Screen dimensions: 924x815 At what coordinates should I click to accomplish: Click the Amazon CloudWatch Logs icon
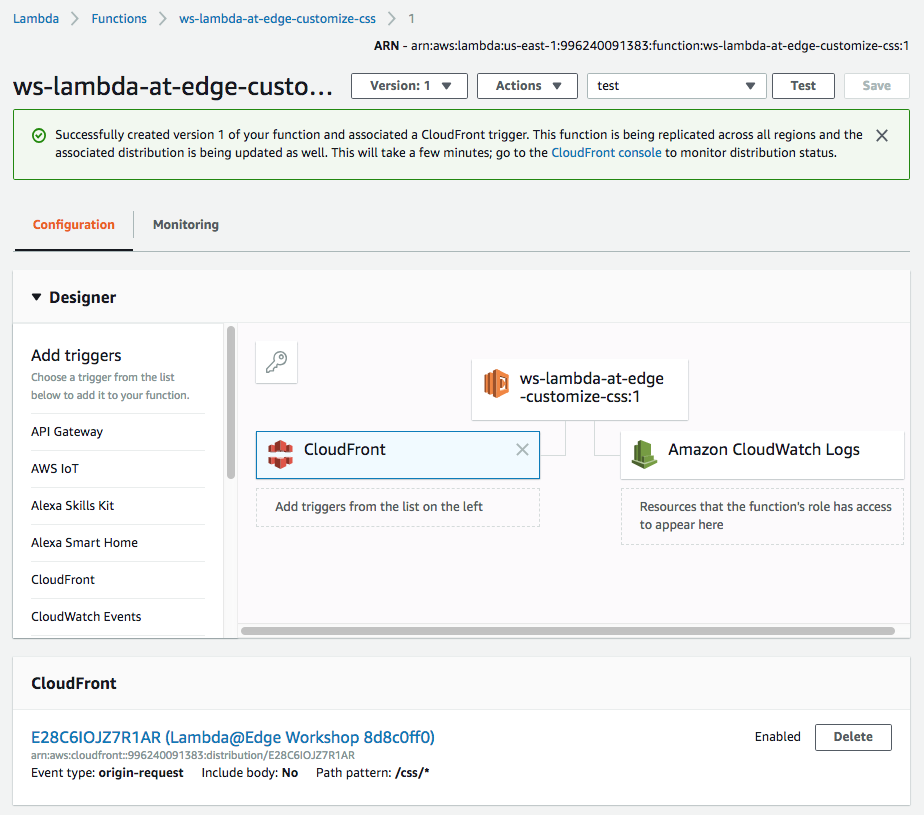pos(644,454)
